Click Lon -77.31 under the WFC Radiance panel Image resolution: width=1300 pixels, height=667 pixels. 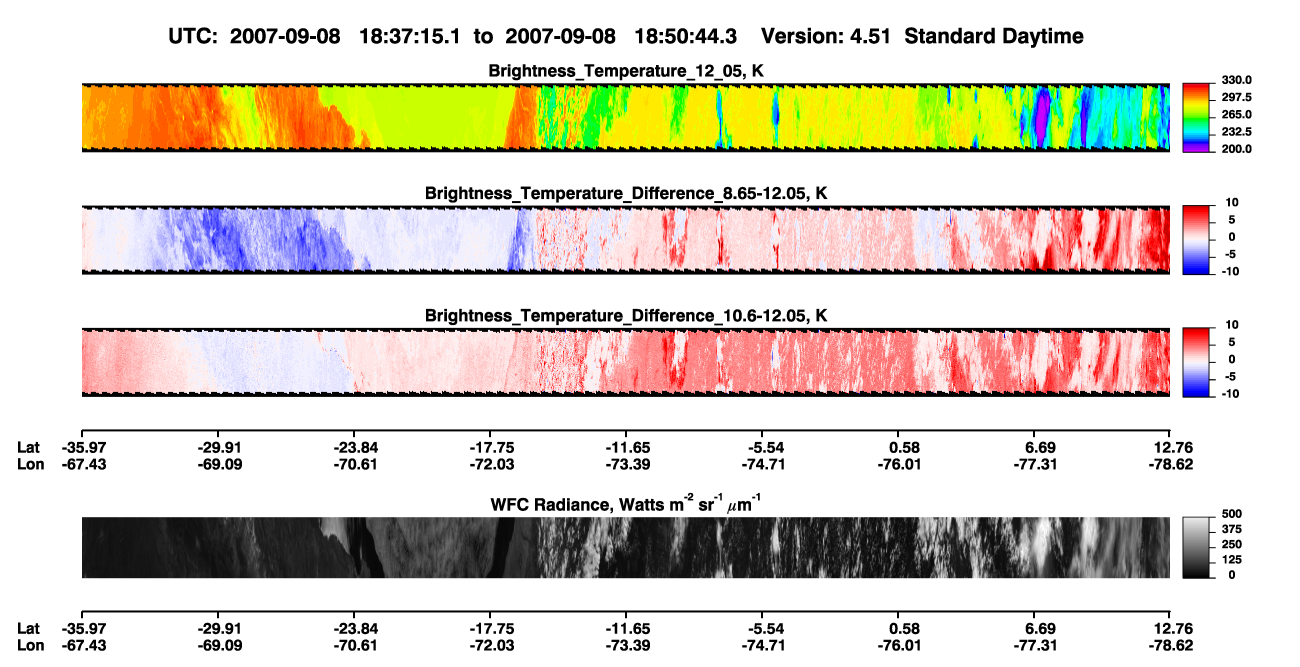1034,645
